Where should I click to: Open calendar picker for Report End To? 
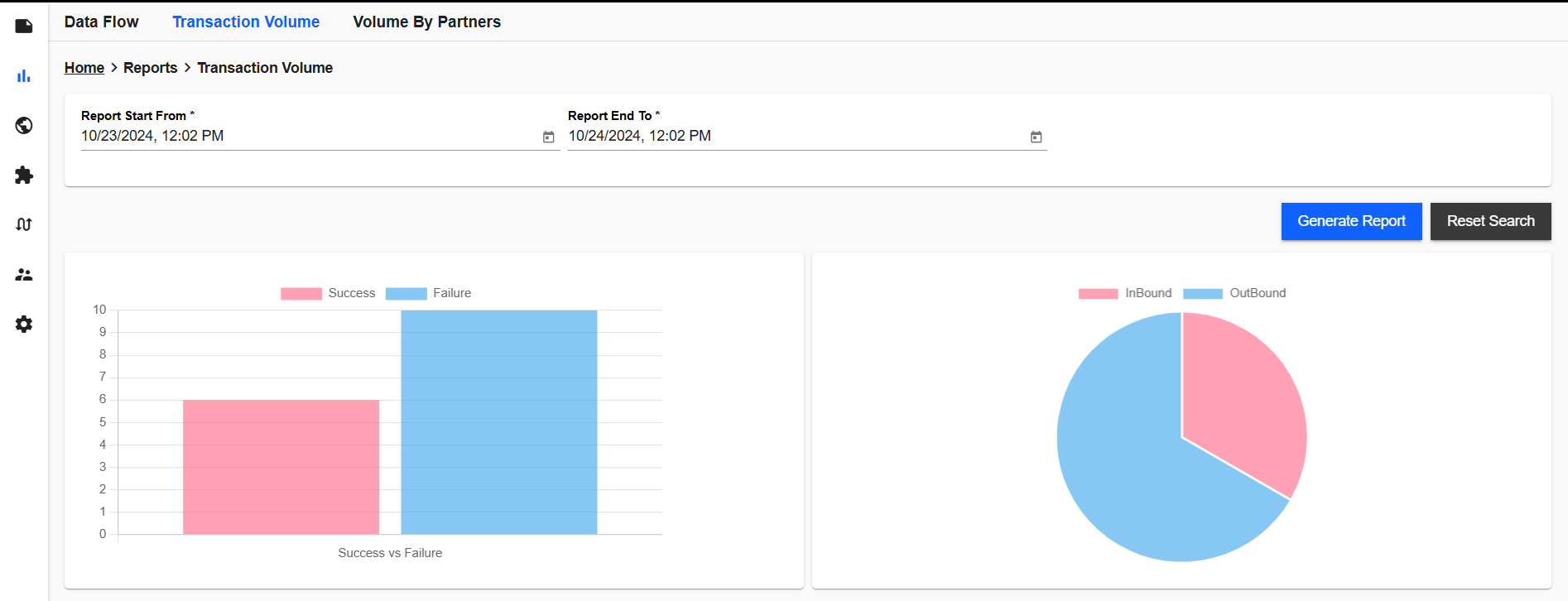pos(1036,137)
